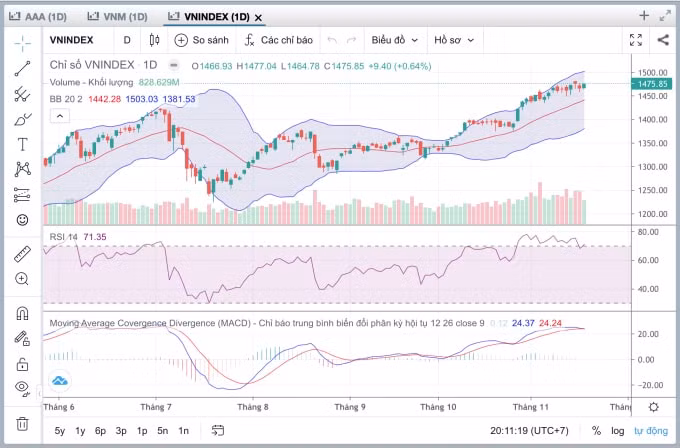The height and width of the screenshot is (448, 680).
Task: Toggle tự động auto scale
Action: pyautogui.click(x=651, y=431)
